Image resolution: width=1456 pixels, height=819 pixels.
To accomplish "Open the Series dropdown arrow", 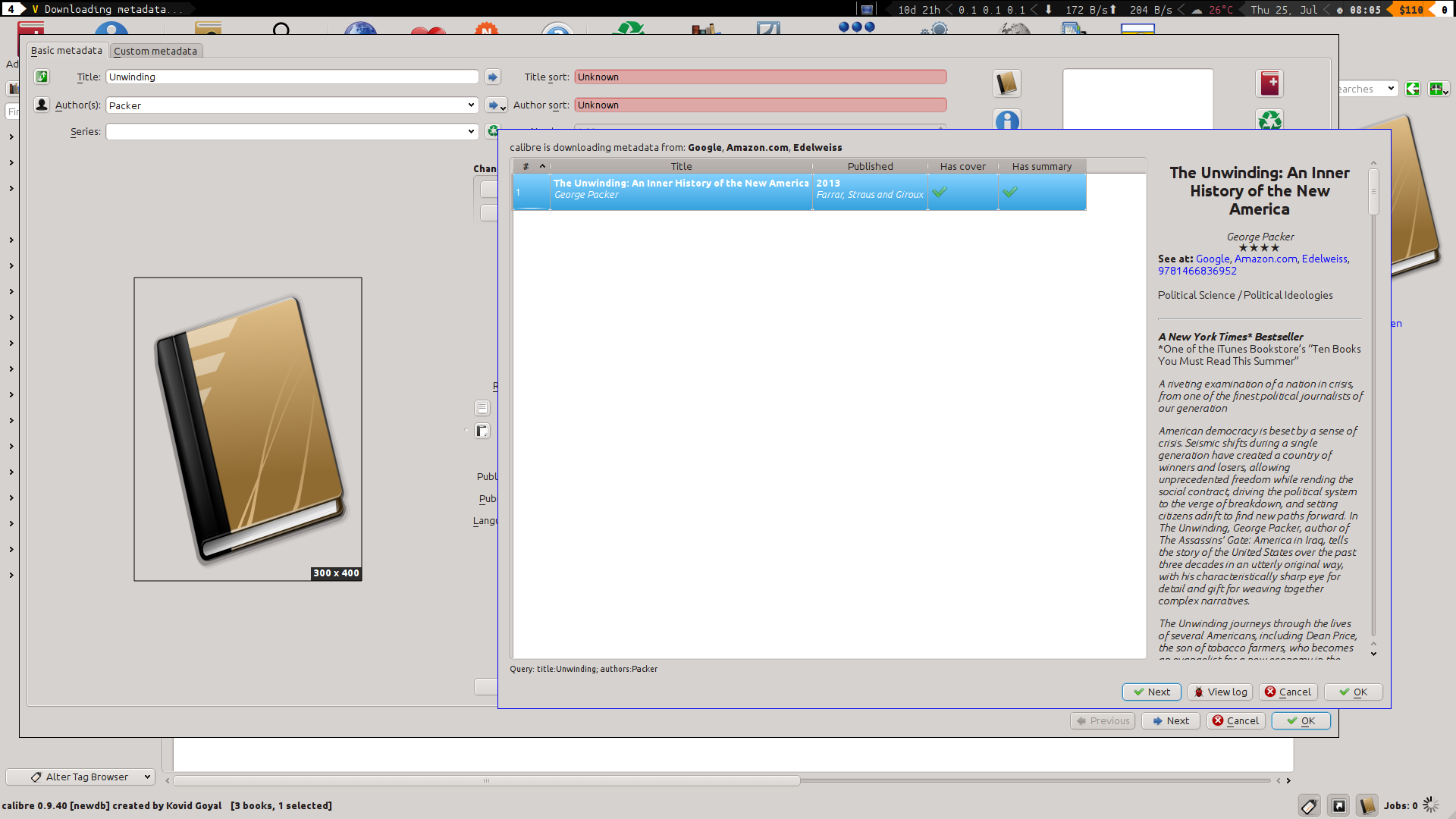I will 471,131.
